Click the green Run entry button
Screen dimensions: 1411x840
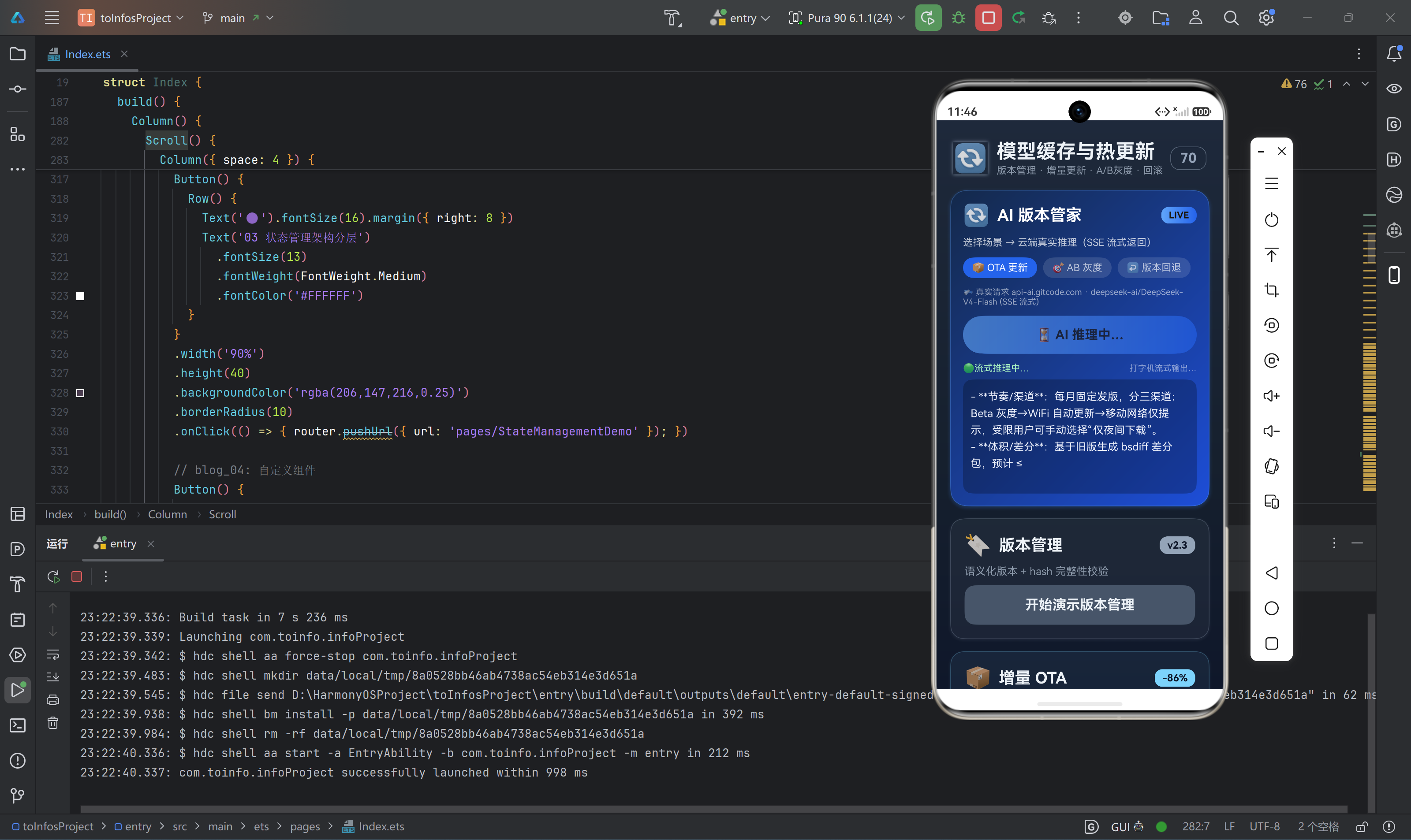928,18
